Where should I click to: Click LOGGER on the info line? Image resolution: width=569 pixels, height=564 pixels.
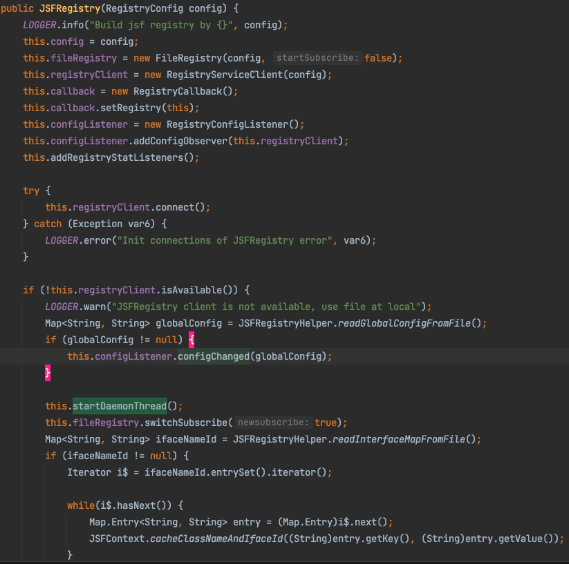coord(39,25)
